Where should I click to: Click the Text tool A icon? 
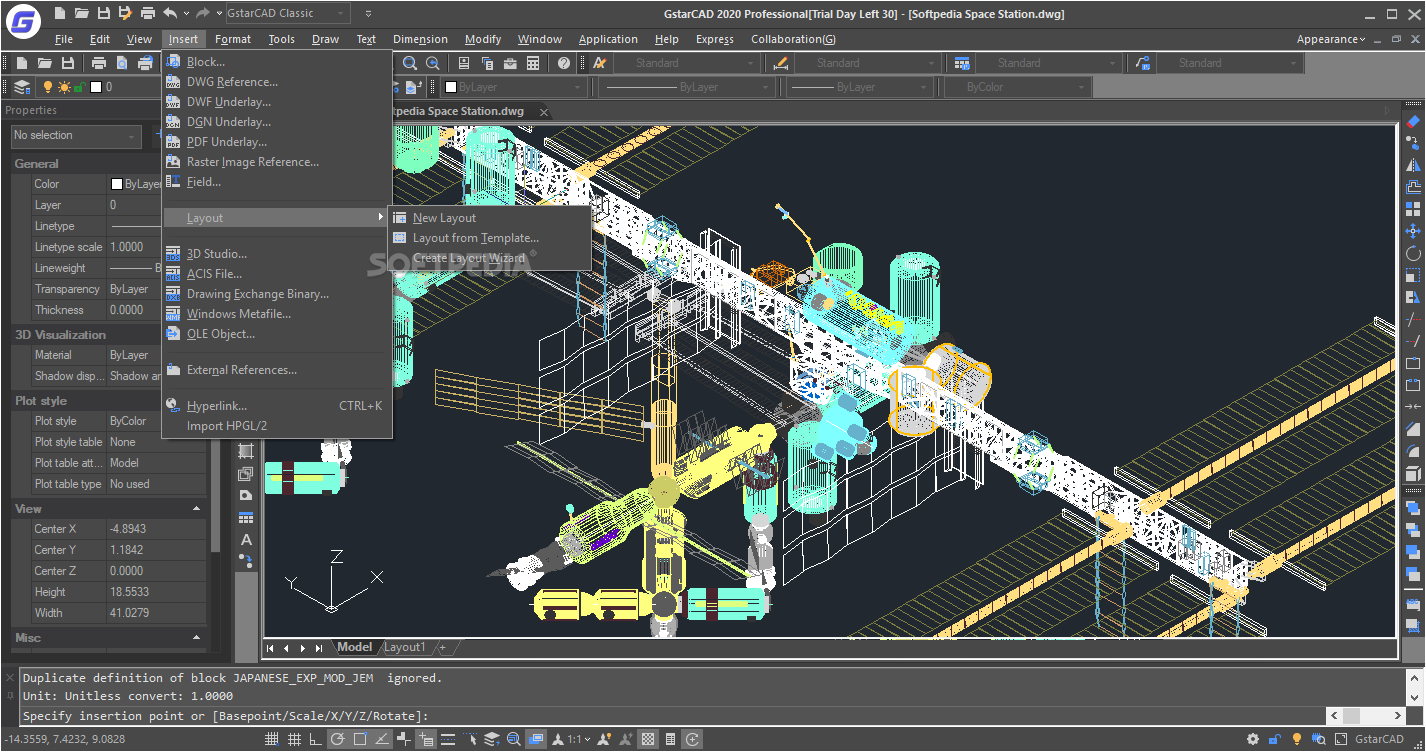246,540
